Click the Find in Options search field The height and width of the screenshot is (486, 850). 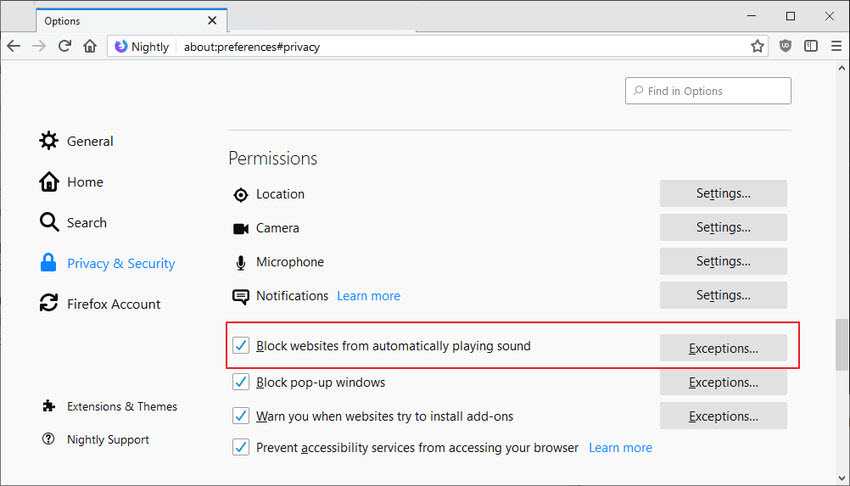[708, 90]
